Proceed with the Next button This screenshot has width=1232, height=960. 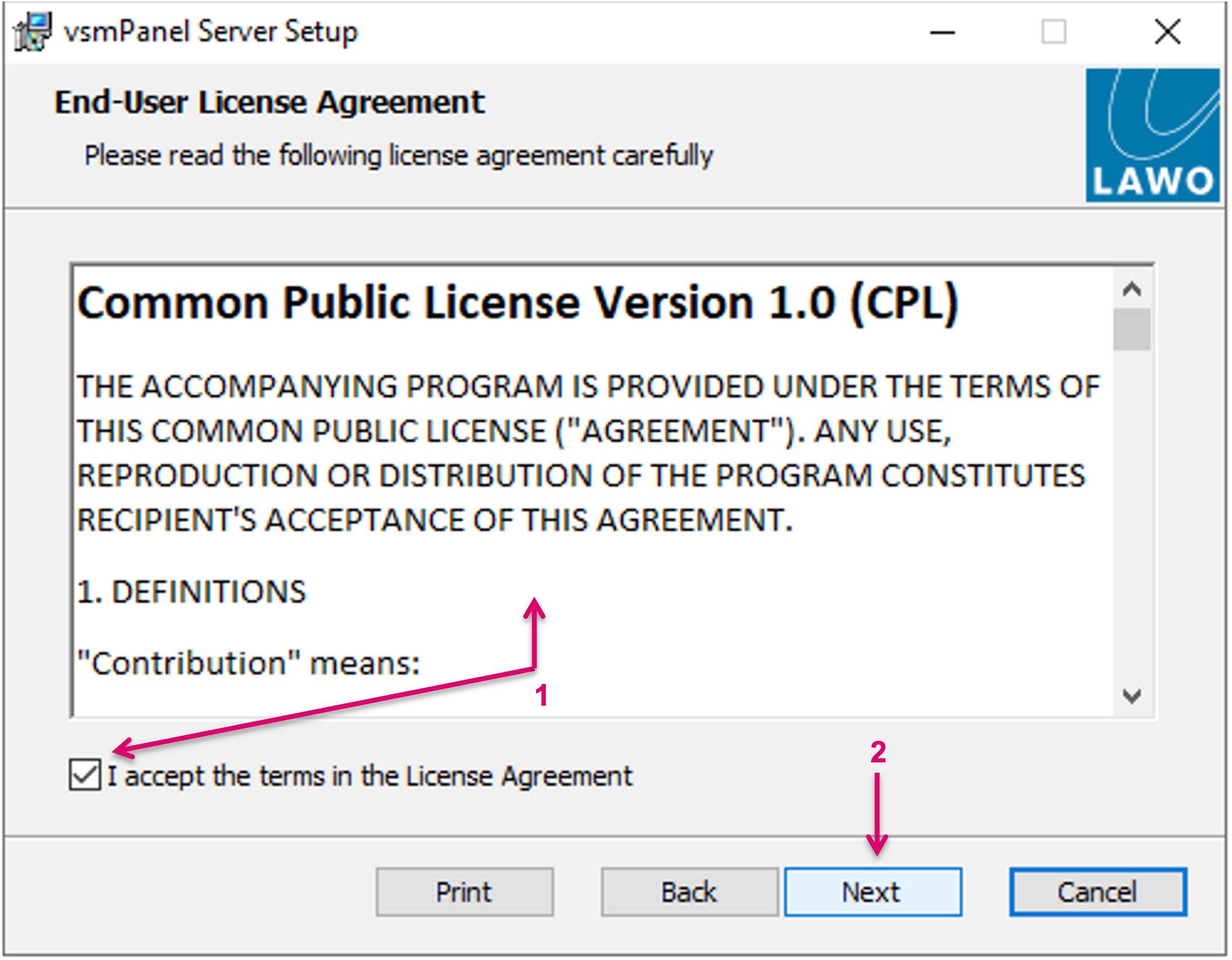[x=872, y=893]
